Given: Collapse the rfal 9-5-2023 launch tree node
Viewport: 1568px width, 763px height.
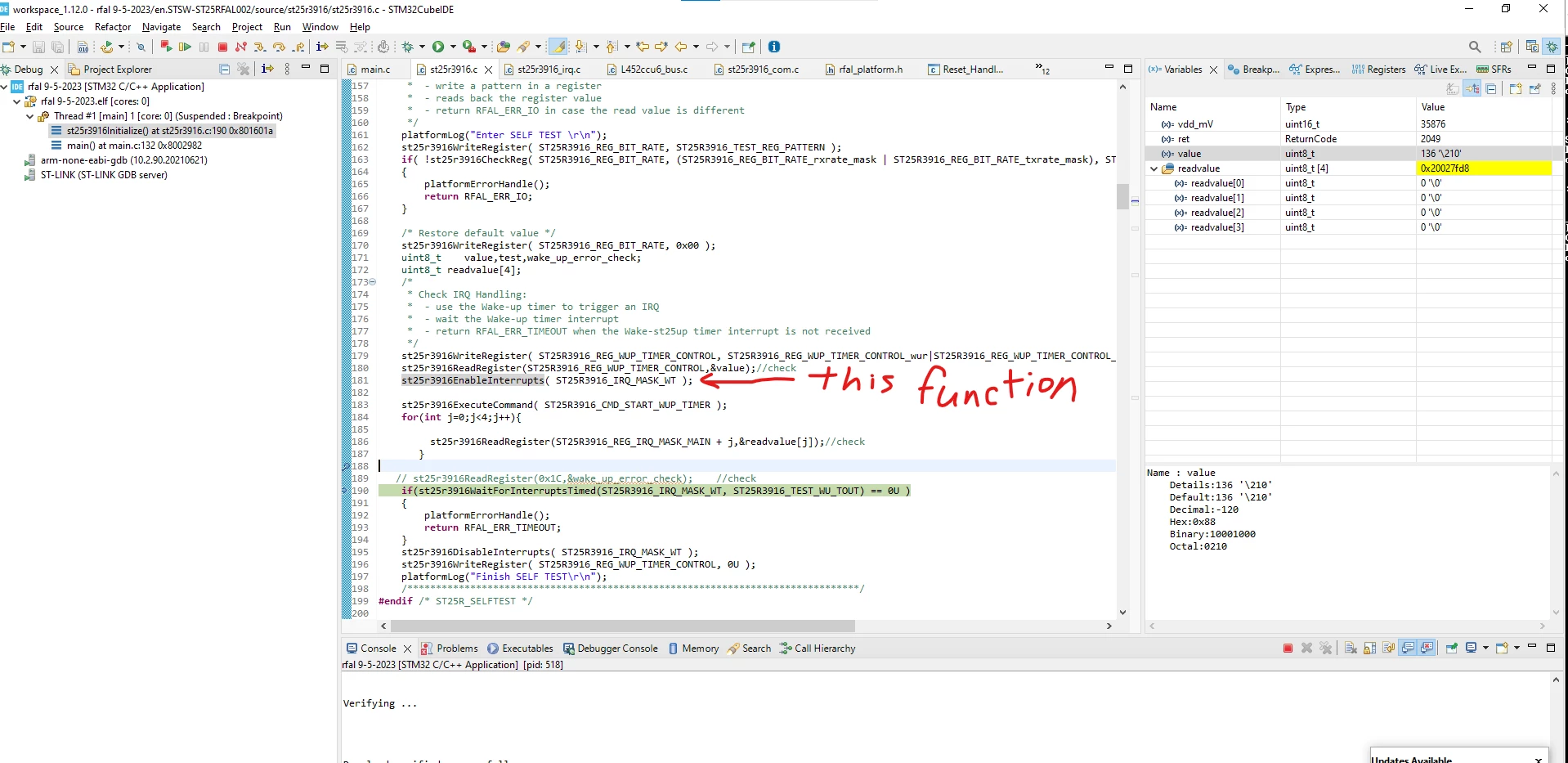Looking at the screenshot, I should pos(4,87).
